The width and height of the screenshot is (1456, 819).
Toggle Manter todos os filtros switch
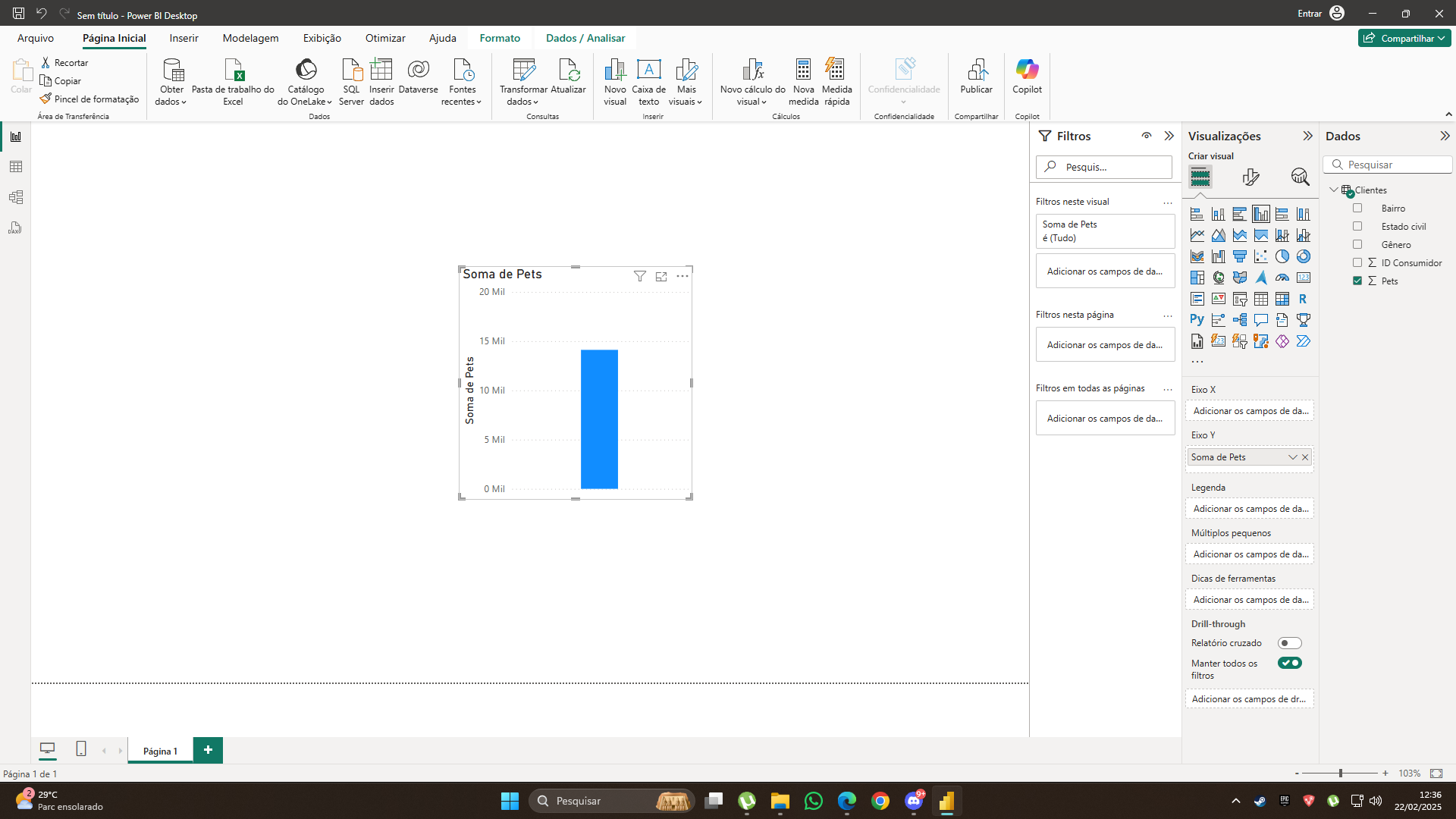[x=1289, y=663]
